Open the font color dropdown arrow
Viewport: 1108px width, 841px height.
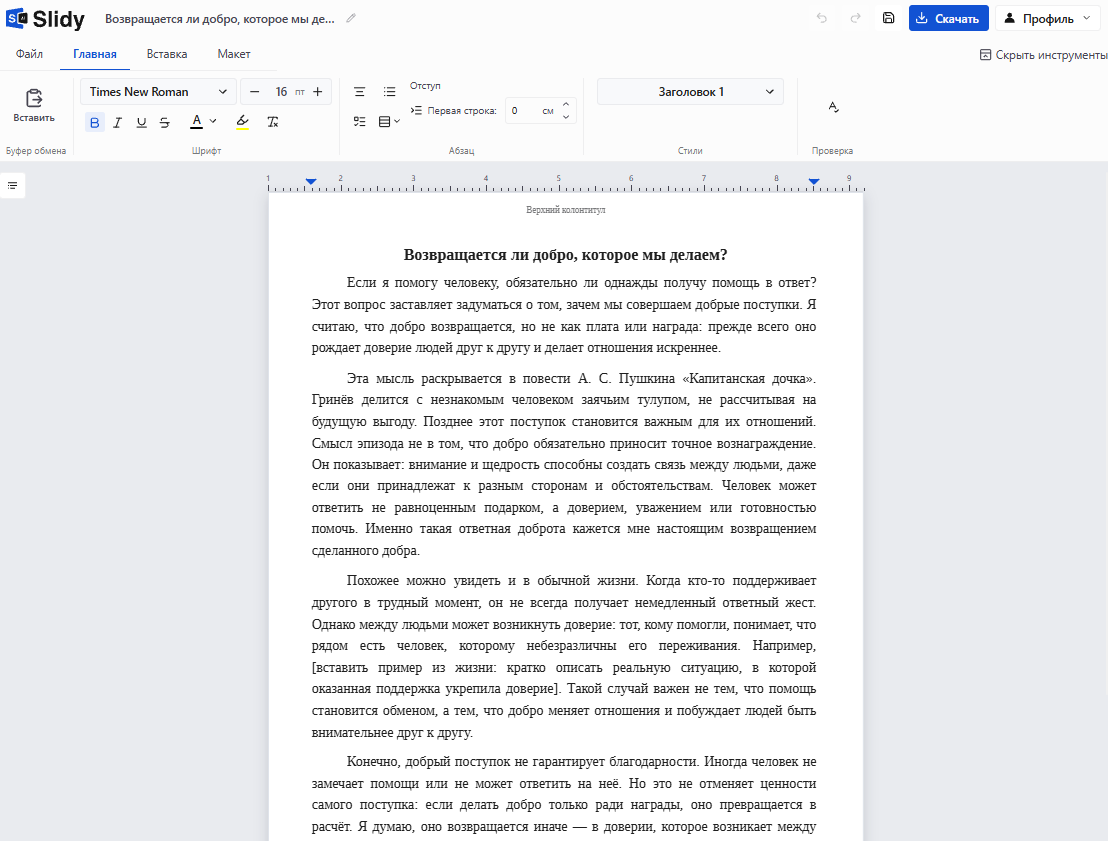213,122
